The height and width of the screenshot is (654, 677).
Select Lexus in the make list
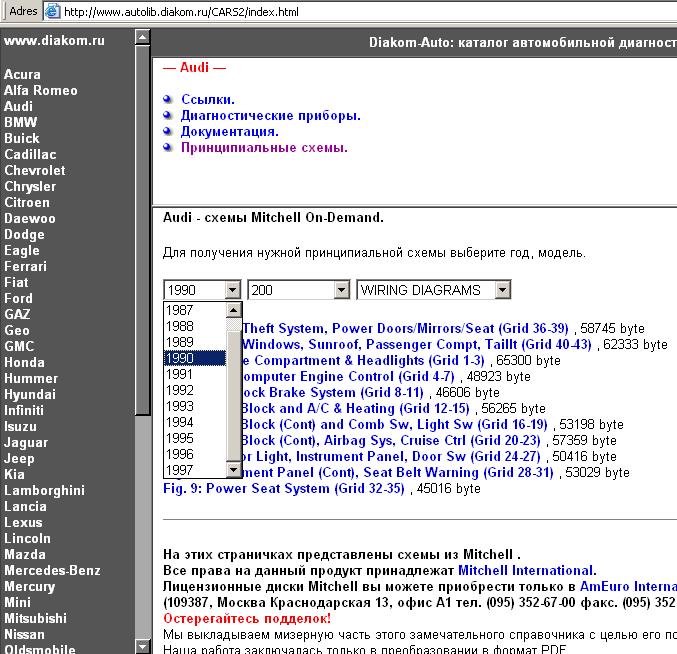tap(23, 522)
